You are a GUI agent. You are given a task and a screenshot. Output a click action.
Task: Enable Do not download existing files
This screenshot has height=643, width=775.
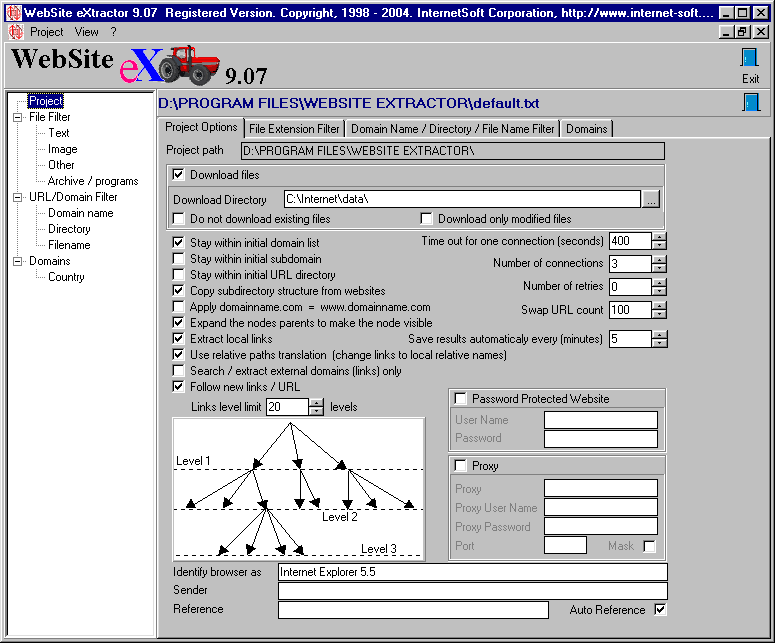[178, 218]
